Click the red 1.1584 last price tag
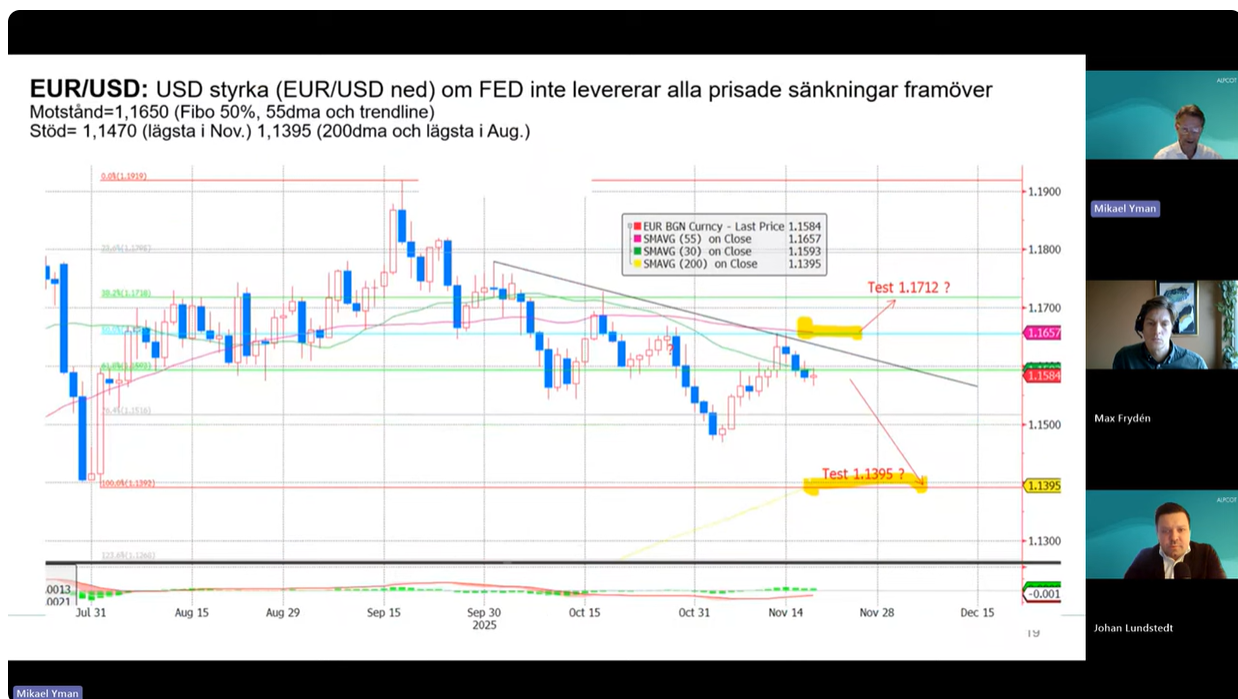The height and width of the screenshot is (699, 1238). (x=1041, y=374)
